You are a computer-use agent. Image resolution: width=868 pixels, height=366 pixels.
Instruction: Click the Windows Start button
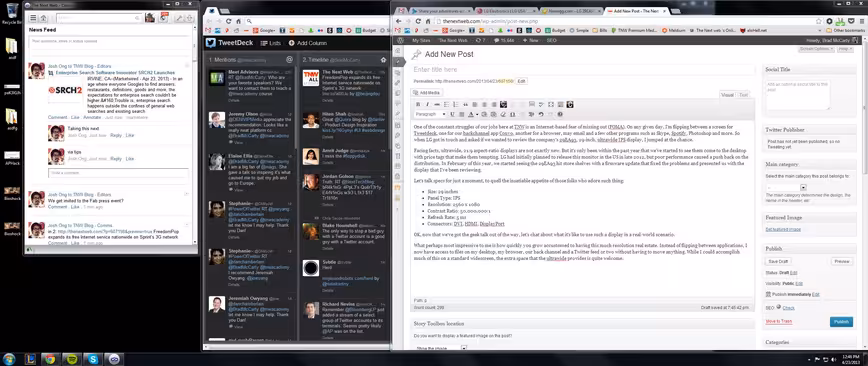click(x=9, y=359)
